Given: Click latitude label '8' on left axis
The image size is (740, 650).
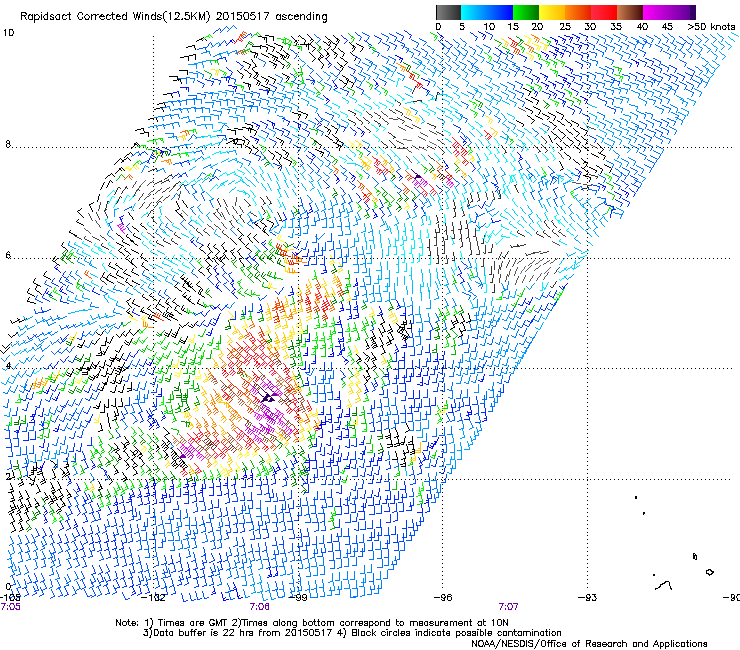Looking at the screenshot, I should click(x=8, y=144).
